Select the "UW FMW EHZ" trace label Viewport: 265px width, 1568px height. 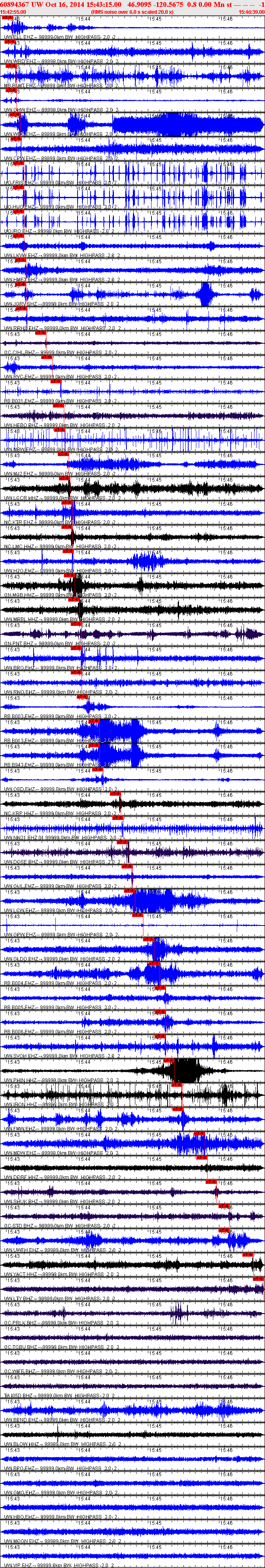pyautogui.click(x=61, y=1129)
